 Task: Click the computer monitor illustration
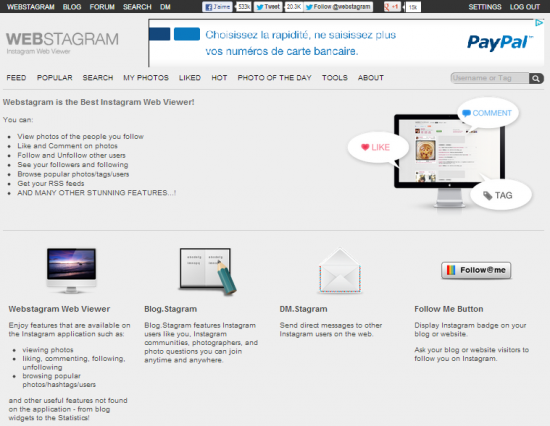(x=449, y=161)
